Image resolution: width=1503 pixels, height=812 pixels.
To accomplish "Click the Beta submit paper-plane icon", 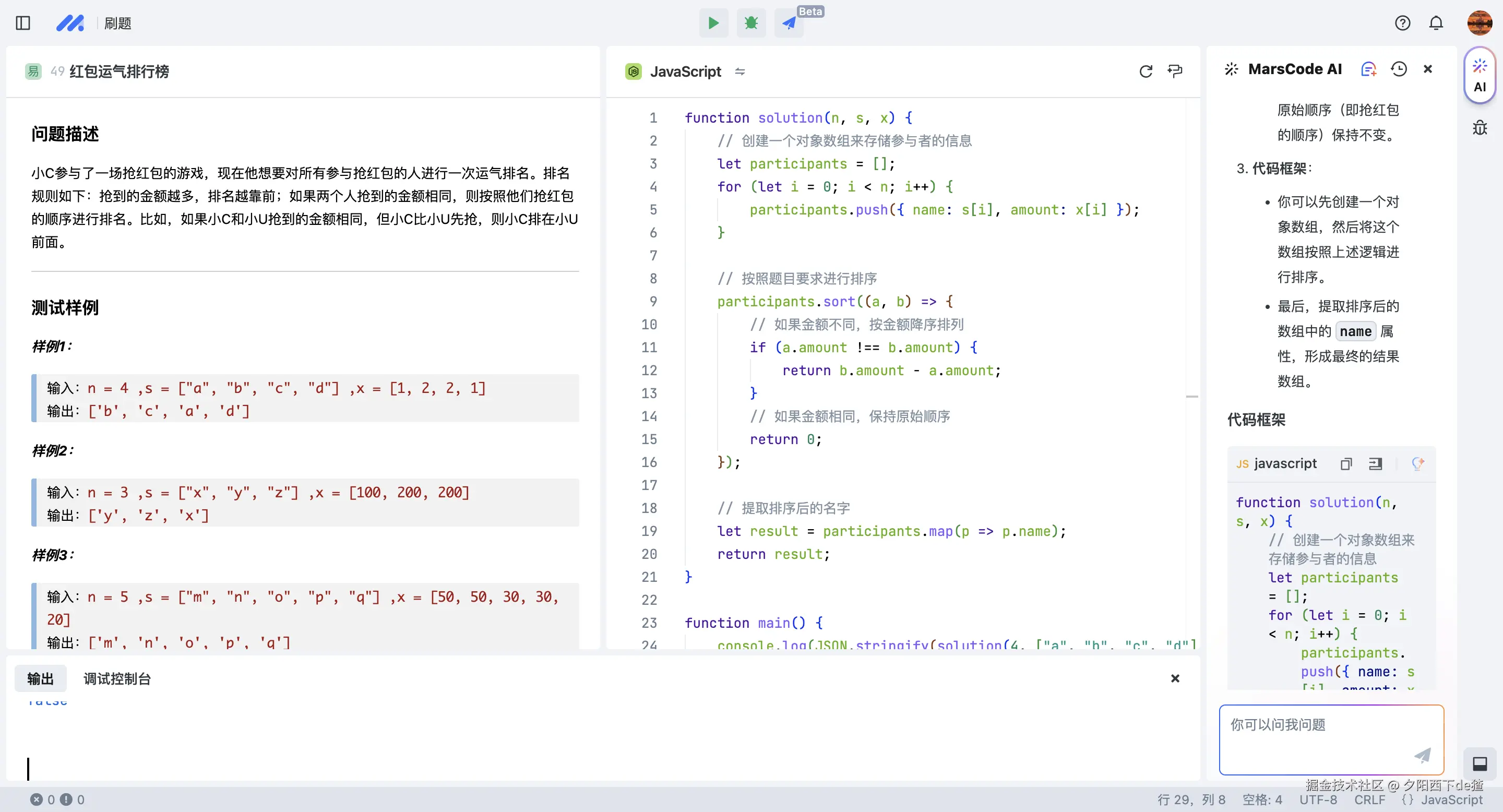I will 789,23.
